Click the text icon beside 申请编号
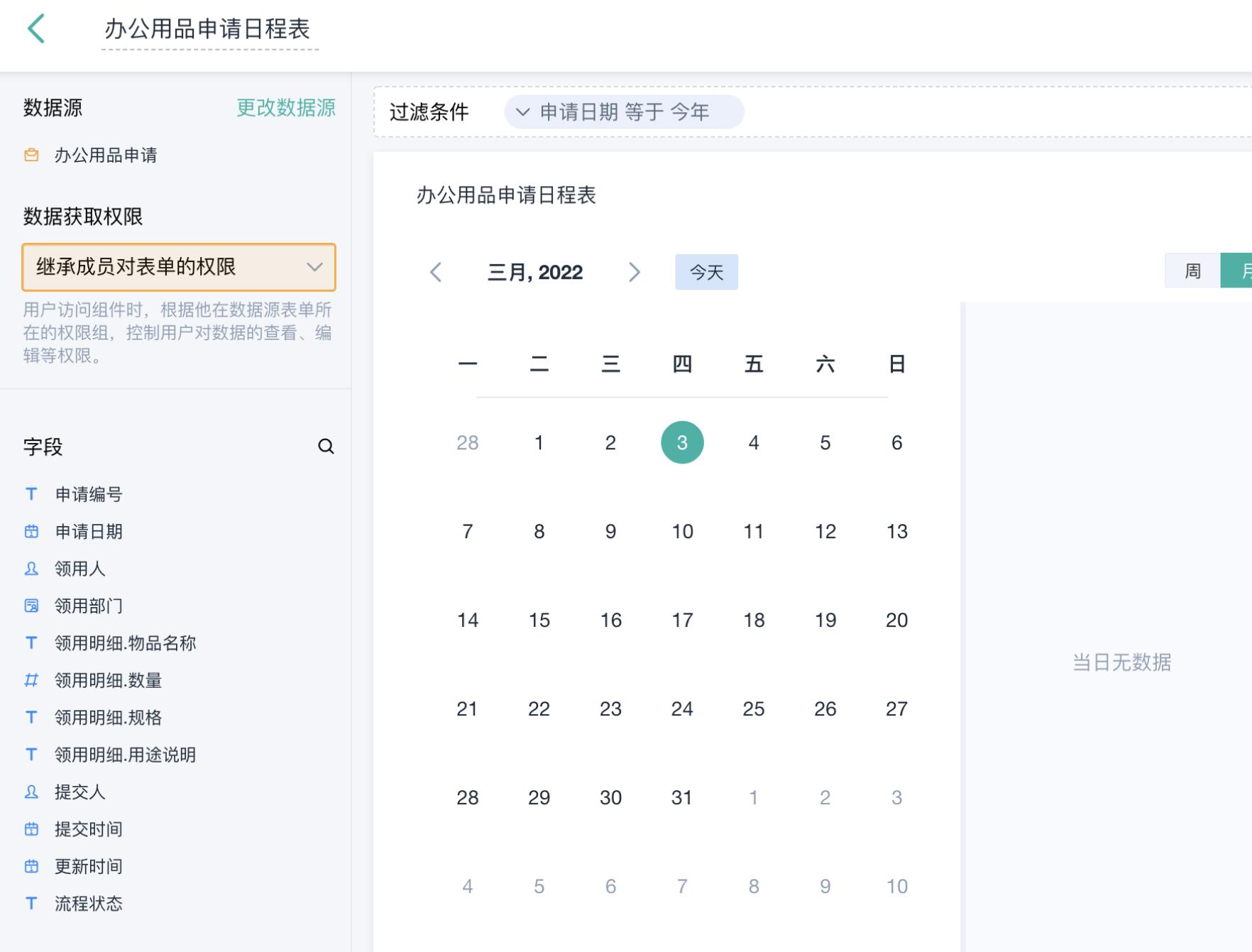The image size is (1252, 952). tap(31, 494)
